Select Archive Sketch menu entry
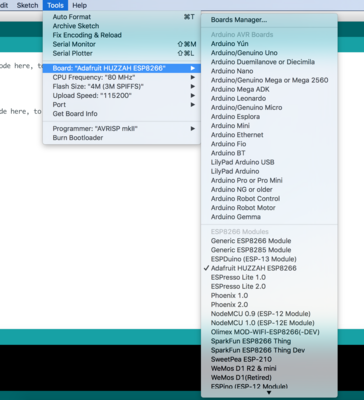 coord(122,26)
